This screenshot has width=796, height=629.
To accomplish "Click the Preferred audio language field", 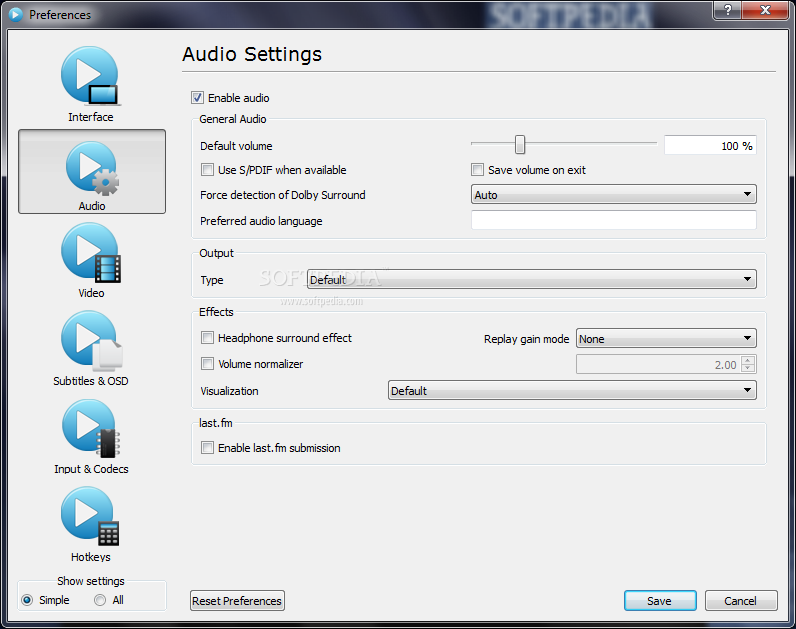I will click(x=614, y=220).
